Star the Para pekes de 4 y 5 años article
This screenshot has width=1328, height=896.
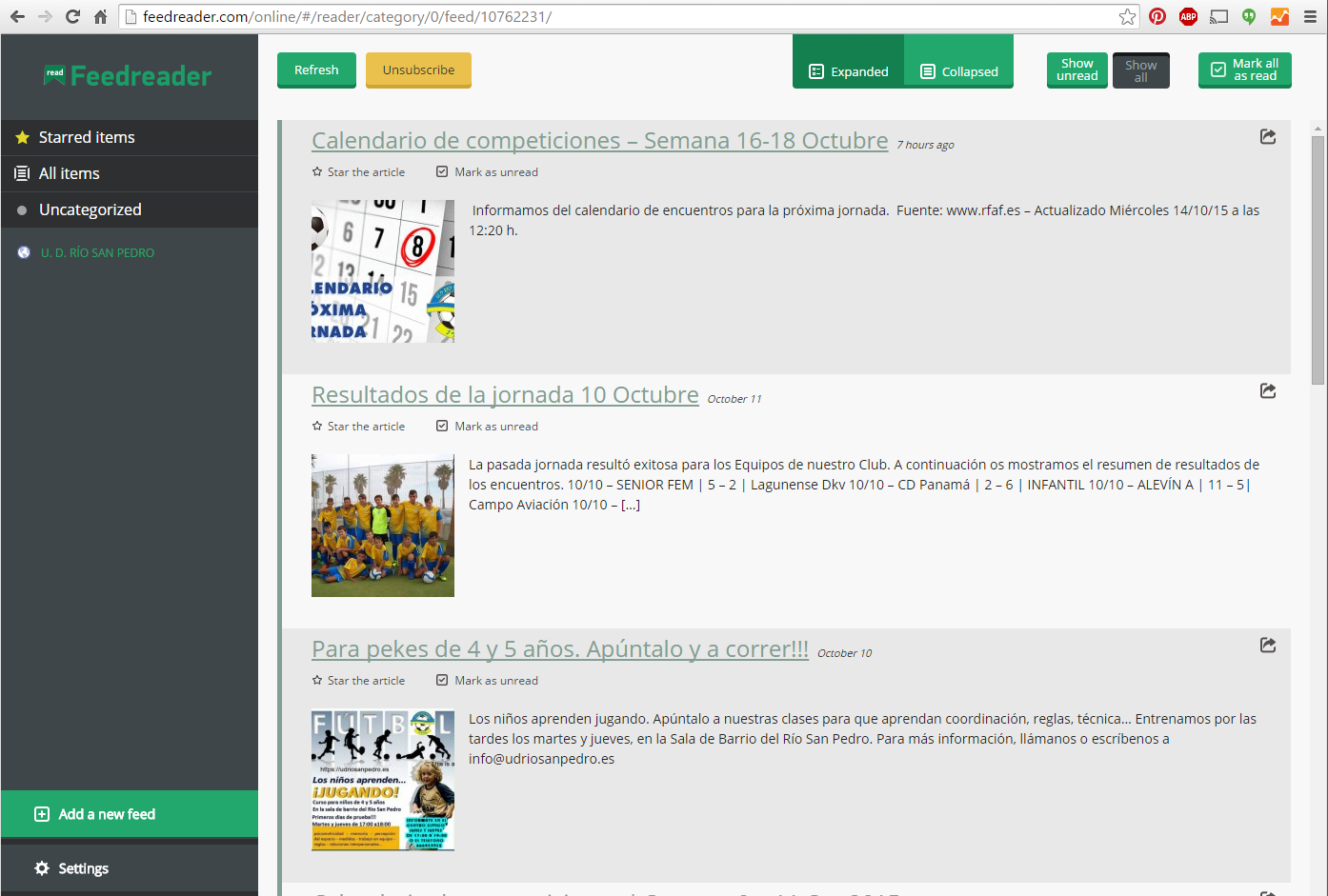pyautogui.click(x=358, y=681)
